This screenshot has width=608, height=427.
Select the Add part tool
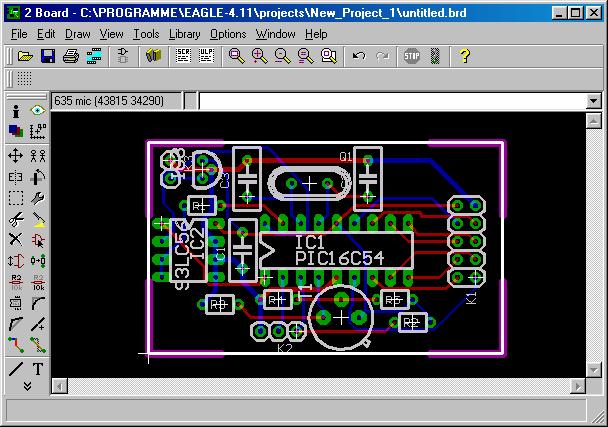[x=38, y=240]
